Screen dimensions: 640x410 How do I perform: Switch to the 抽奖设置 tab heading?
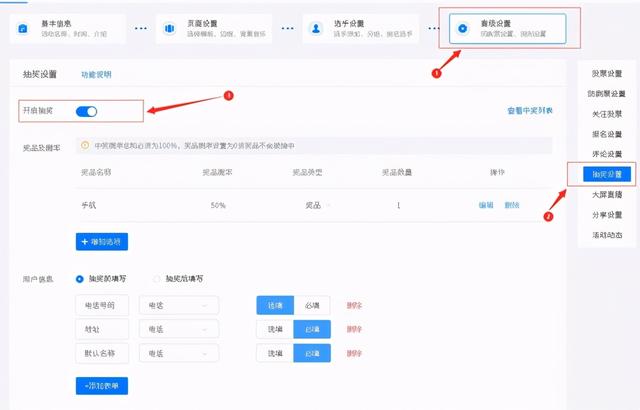pos(40,74)
